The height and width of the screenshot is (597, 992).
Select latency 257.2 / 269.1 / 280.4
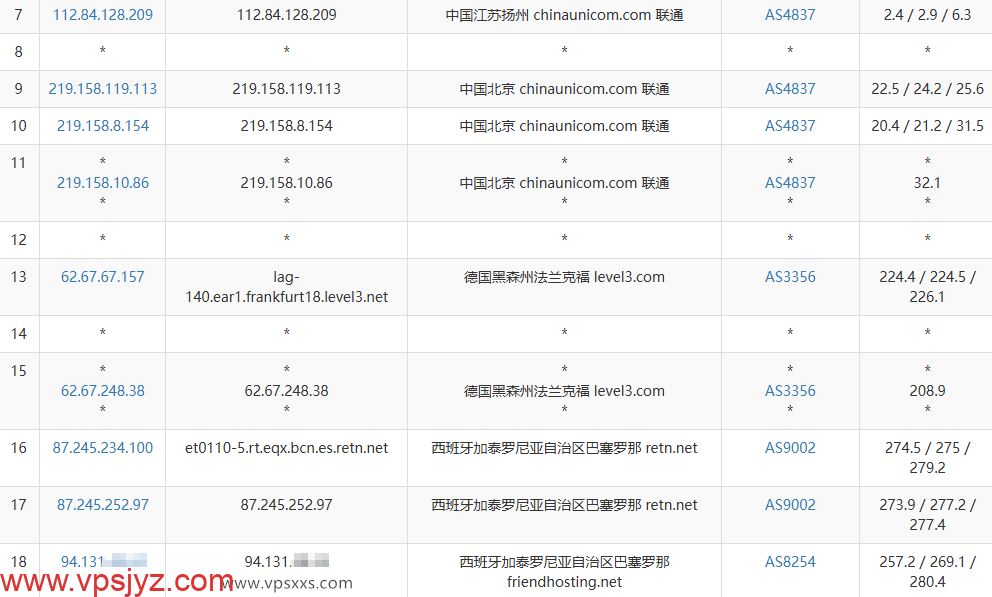coord(927,572)
